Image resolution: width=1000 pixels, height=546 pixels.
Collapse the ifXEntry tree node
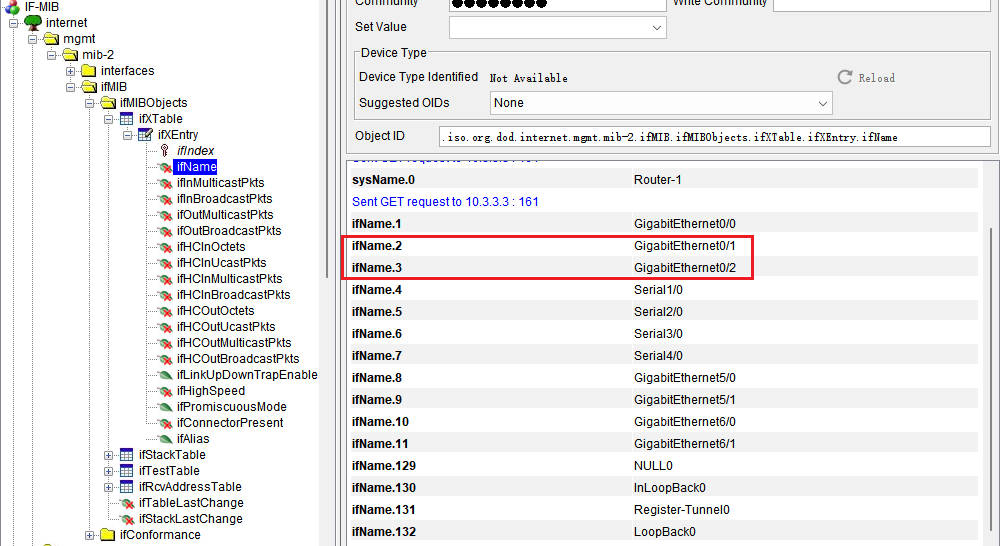[128, 135]
